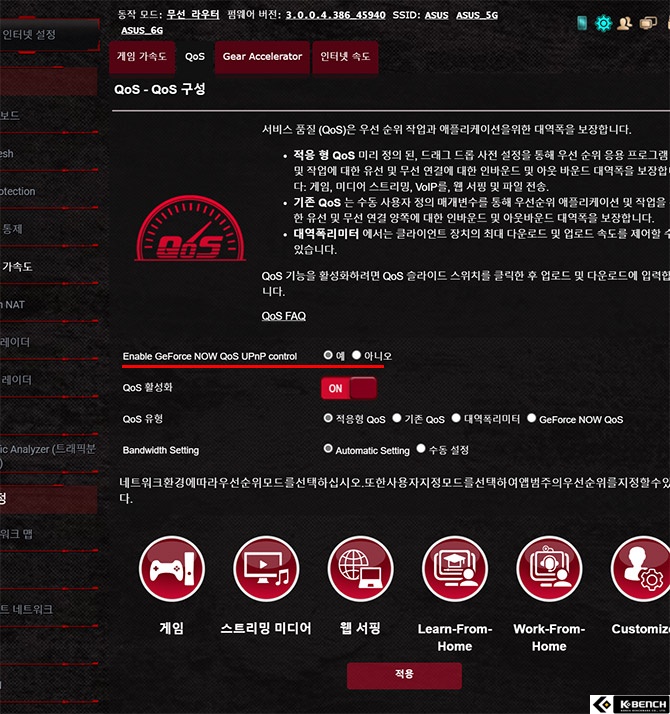Toggle the QoS 활성화 ON switch
This screenshot has height=714, width=670.
(349, 388)
